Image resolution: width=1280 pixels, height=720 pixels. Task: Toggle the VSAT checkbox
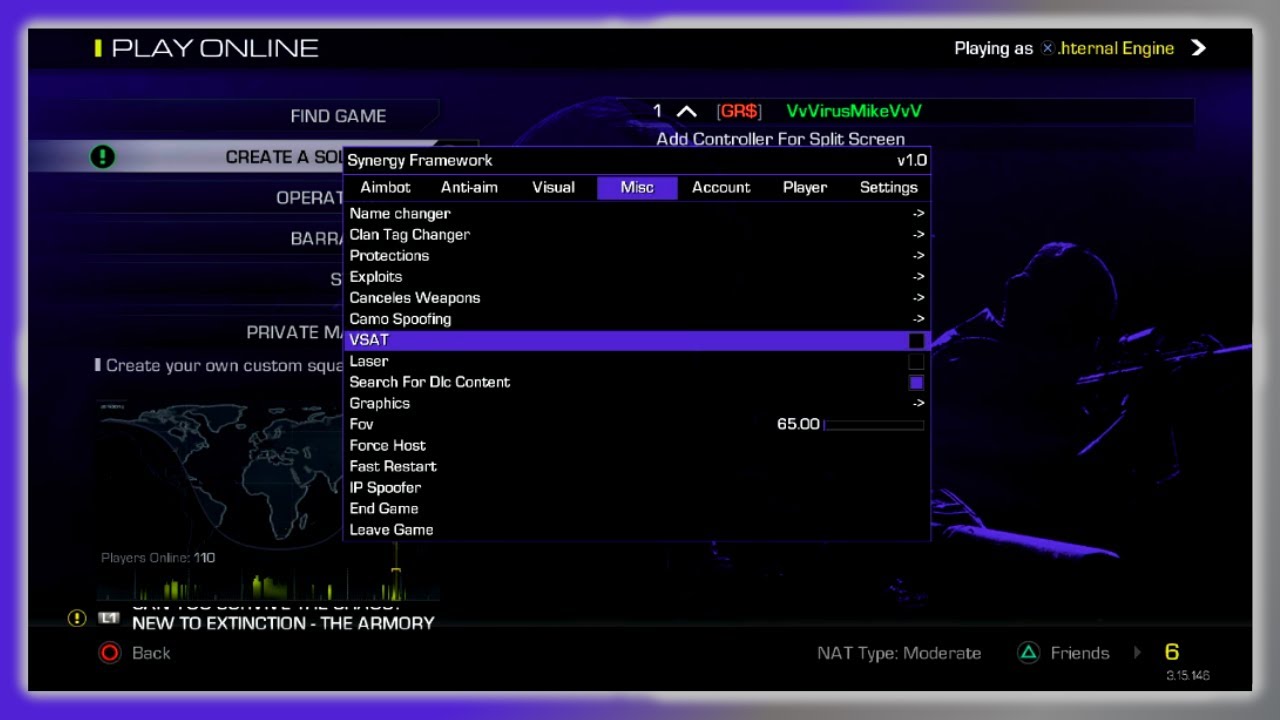[x=916, y=340]
